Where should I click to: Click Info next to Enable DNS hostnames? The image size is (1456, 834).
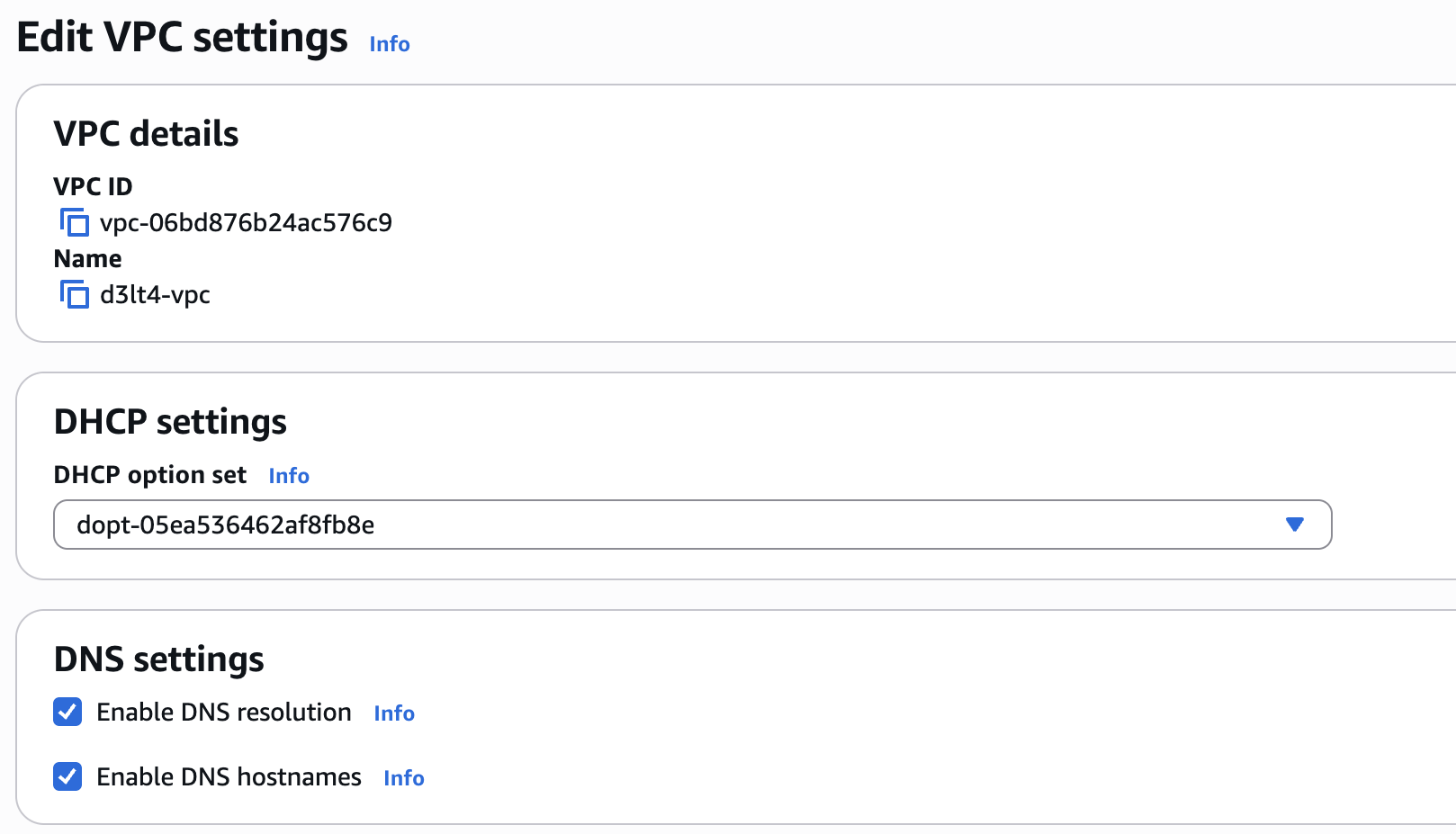coord(403,777)
